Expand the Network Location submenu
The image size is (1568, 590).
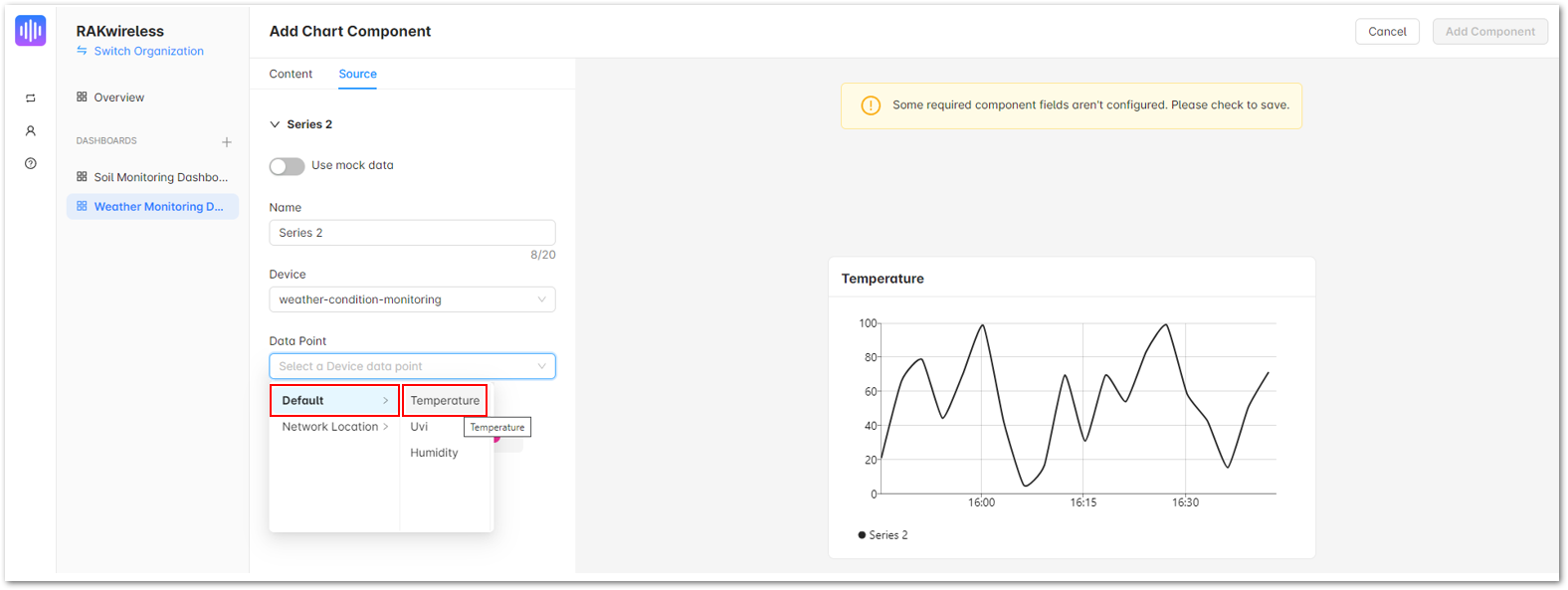tap(335, 427)
